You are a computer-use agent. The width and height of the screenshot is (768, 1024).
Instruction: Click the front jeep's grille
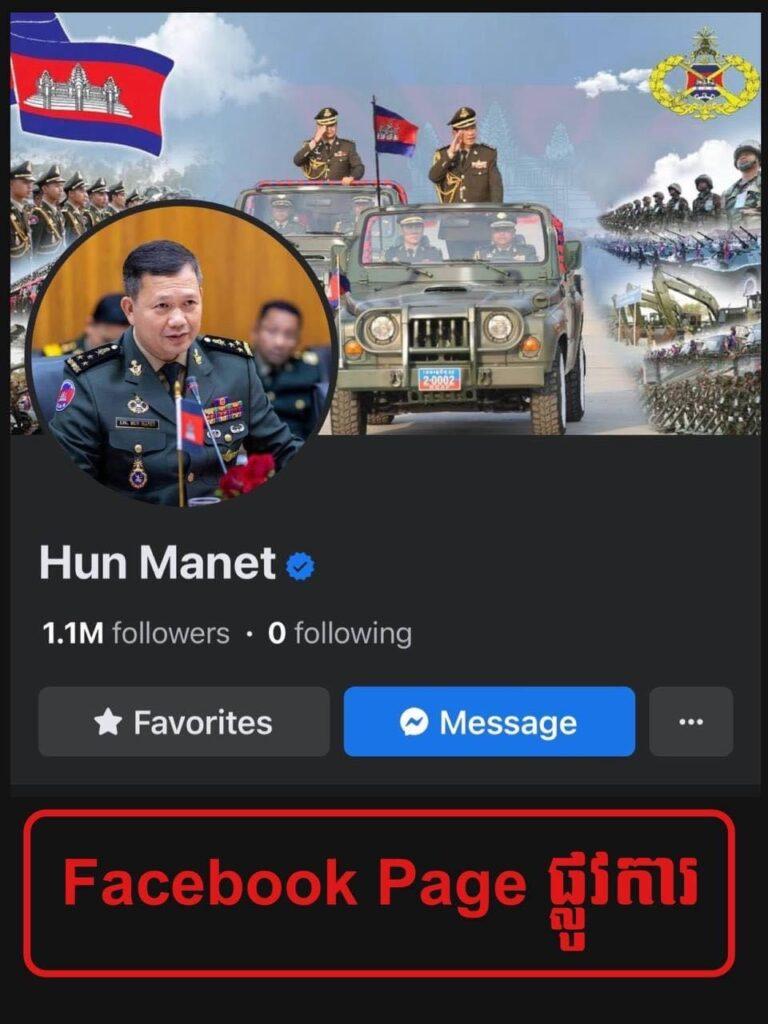(x=440, y=334)
